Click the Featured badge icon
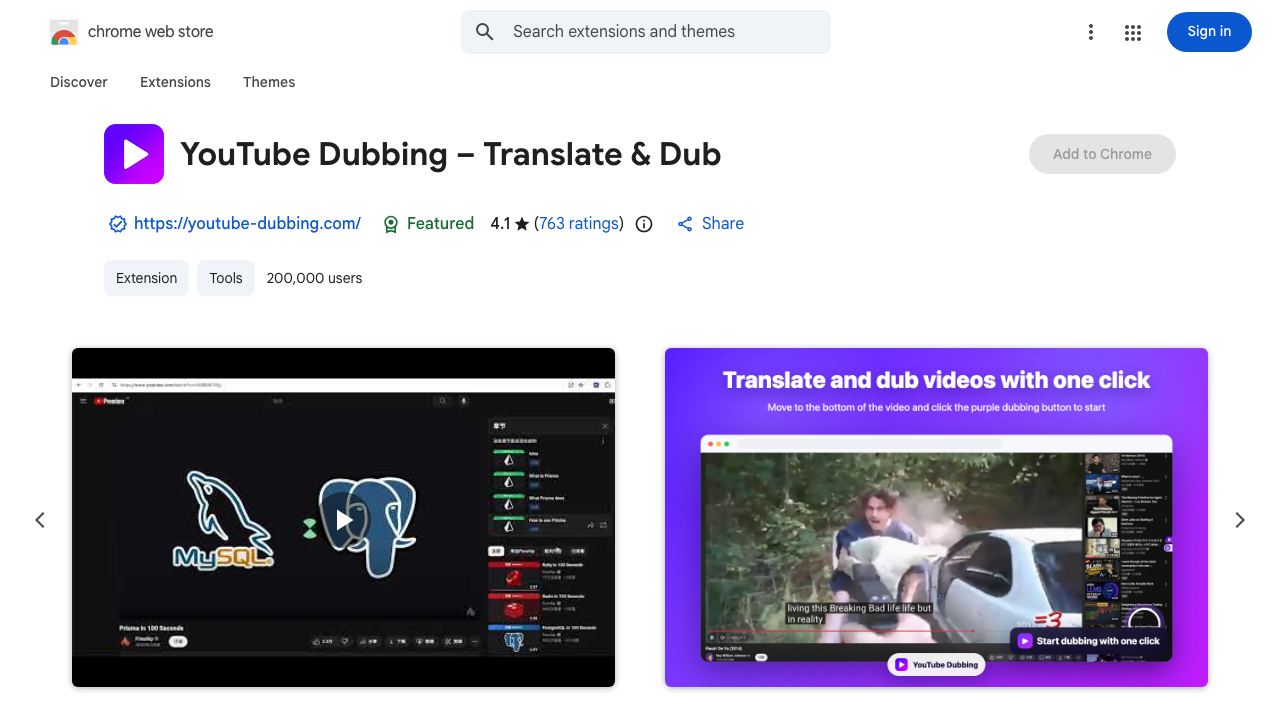 [391, 224]
